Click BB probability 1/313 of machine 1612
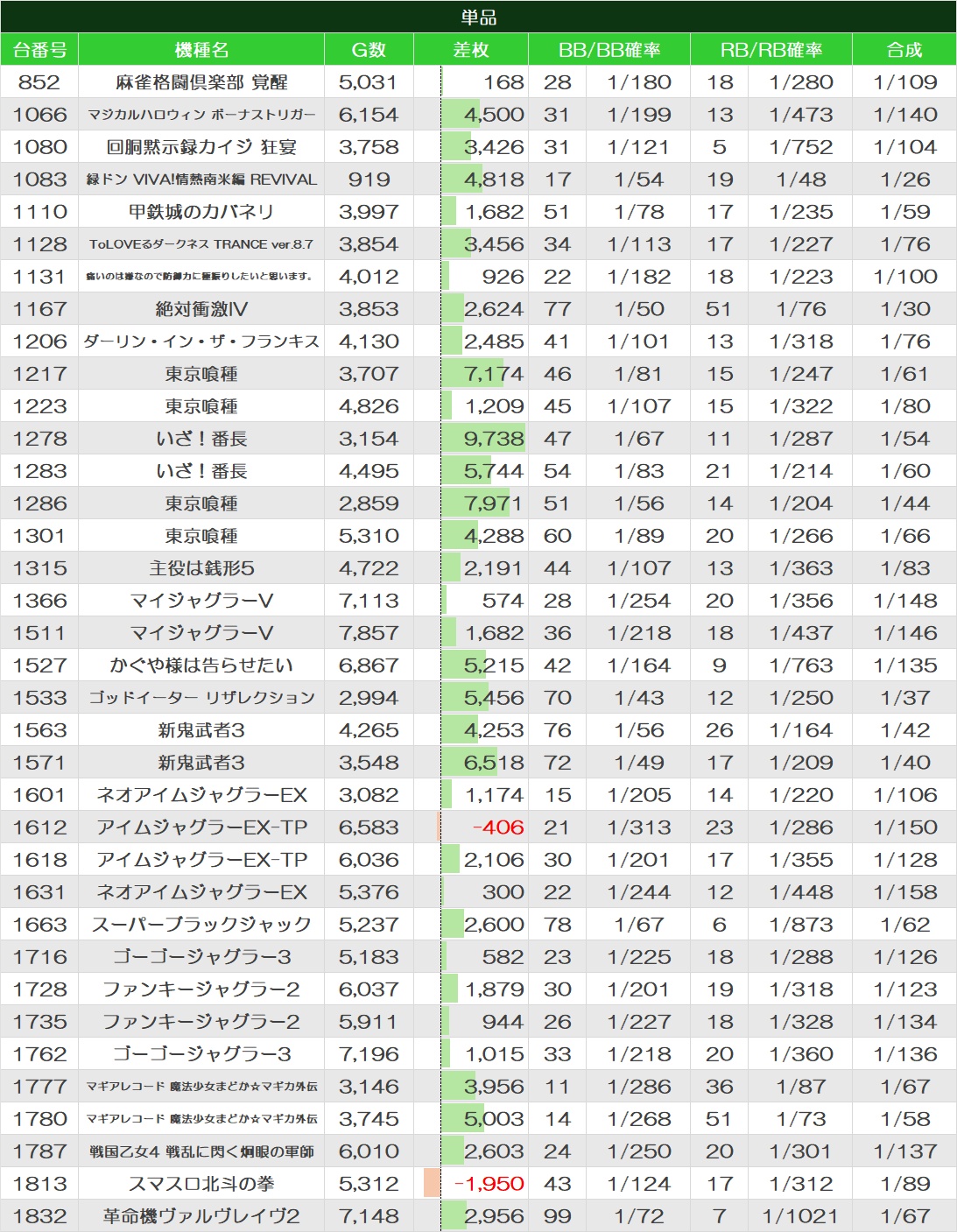The image size is (957, 1232). point(638,827)
